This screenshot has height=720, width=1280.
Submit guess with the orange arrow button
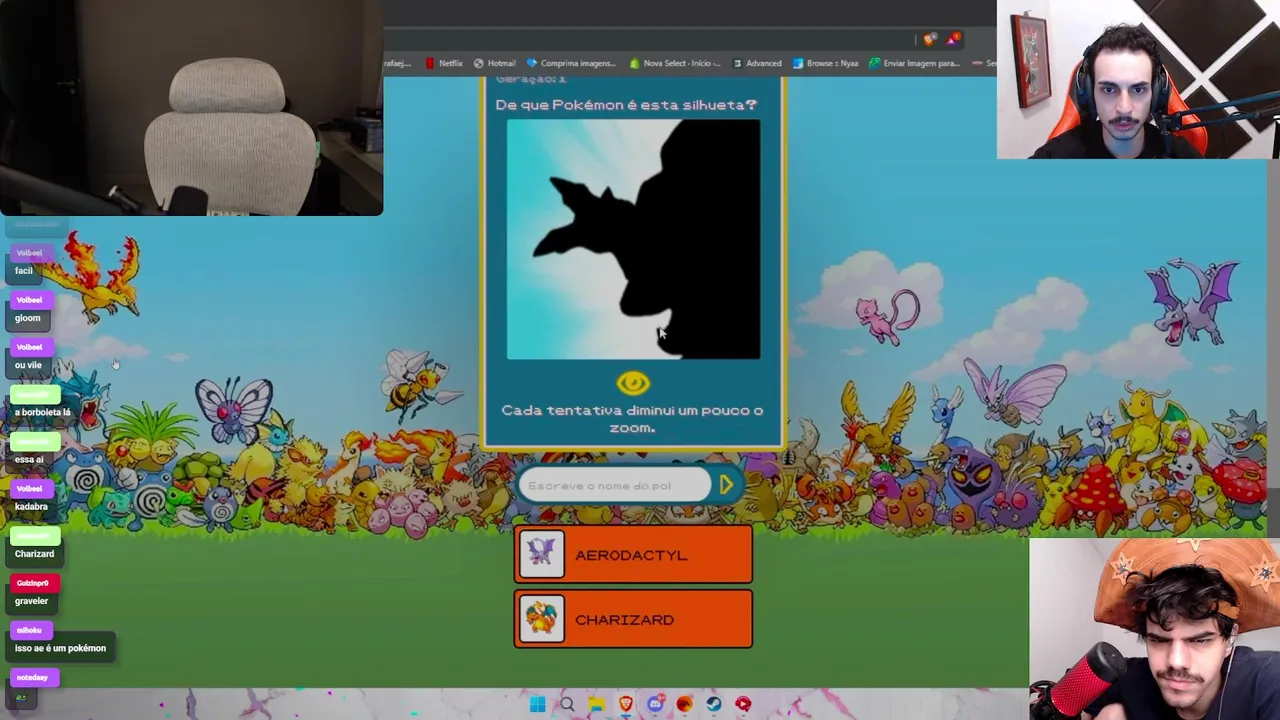click(726, 485)
